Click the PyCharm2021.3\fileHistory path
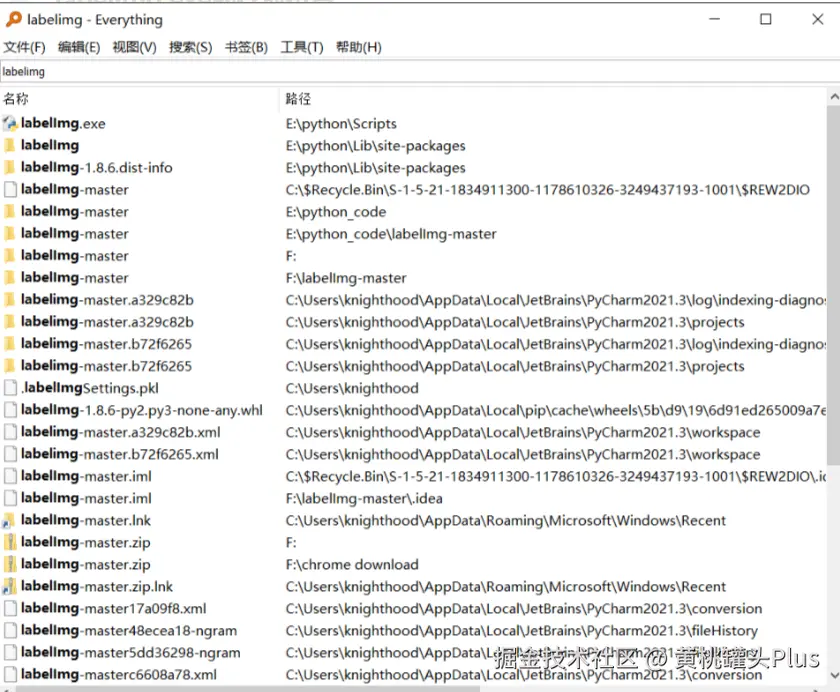This screenshot has width=840, height=692. (x=522, y=630)
